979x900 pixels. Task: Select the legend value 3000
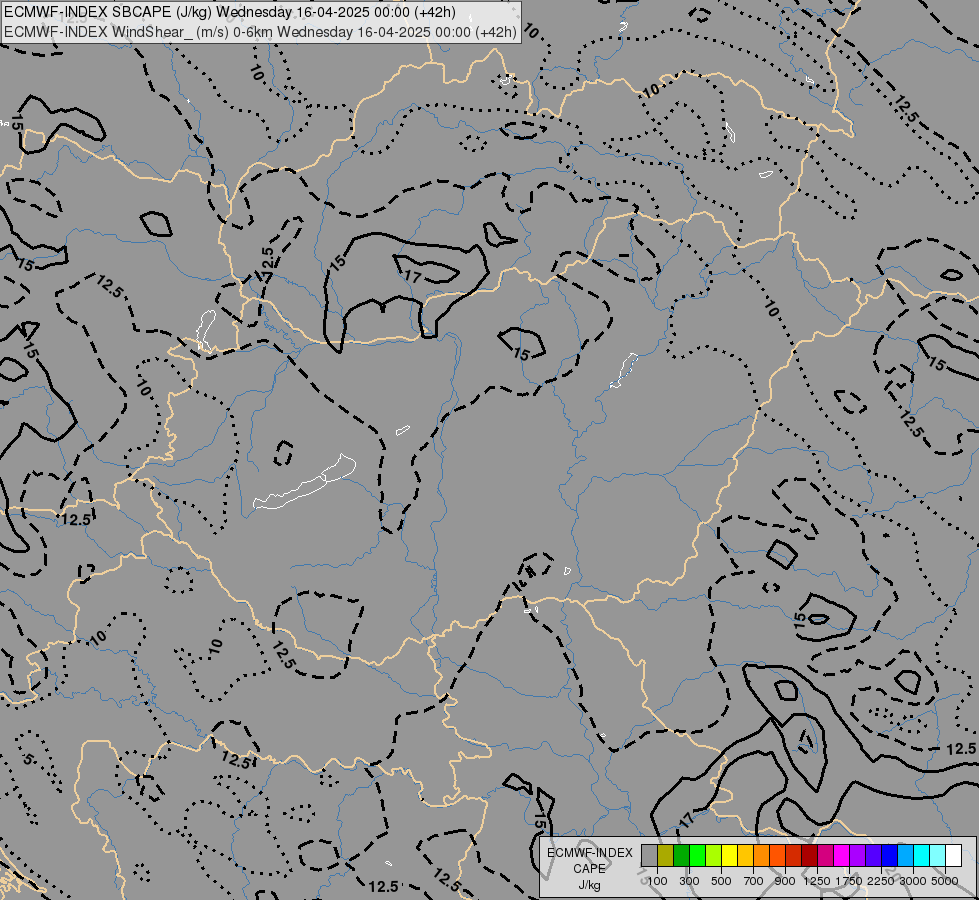point(913,881)
